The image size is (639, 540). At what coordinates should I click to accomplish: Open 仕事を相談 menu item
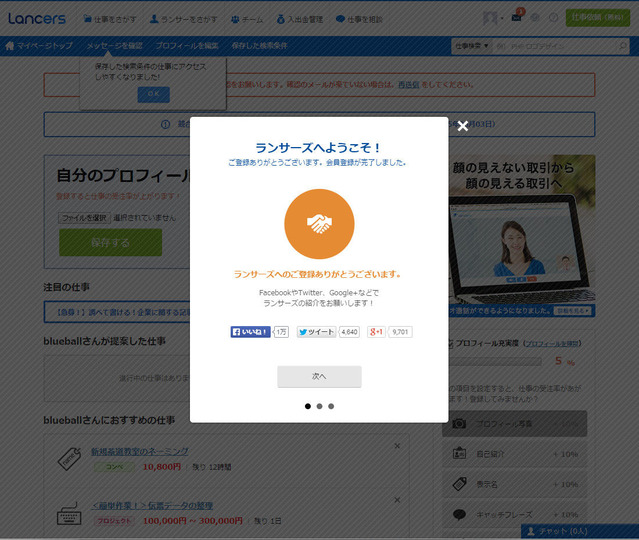(359, 19)
